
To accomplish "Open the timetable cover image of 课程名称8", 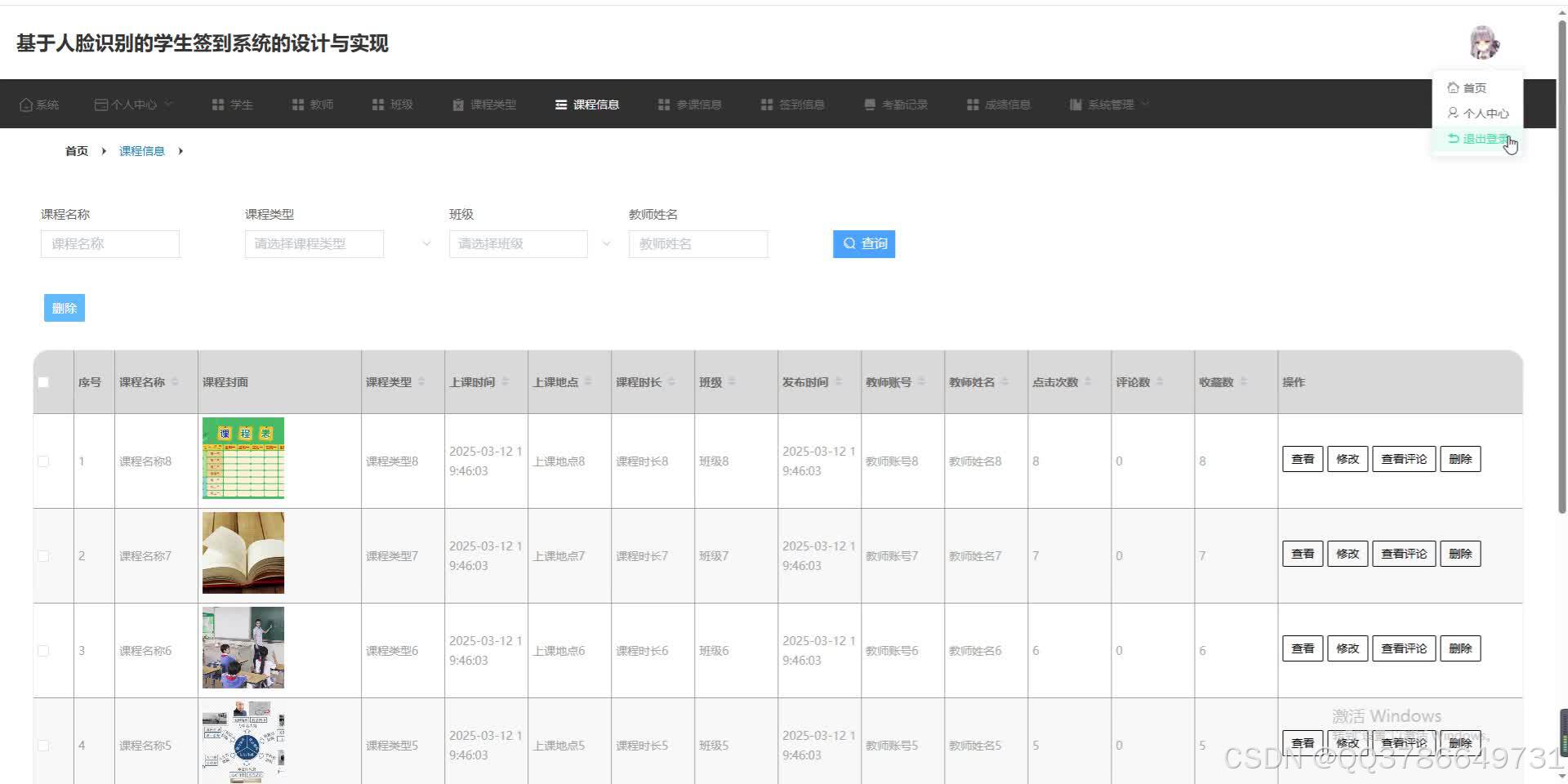I will pyautogui.click(x=243, y=458).
